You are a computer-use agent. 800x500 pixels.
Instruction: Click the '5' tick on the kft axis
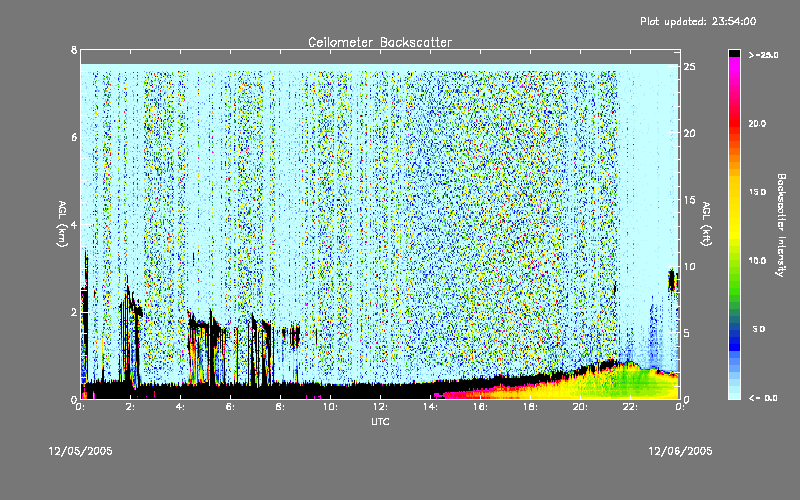687,333
